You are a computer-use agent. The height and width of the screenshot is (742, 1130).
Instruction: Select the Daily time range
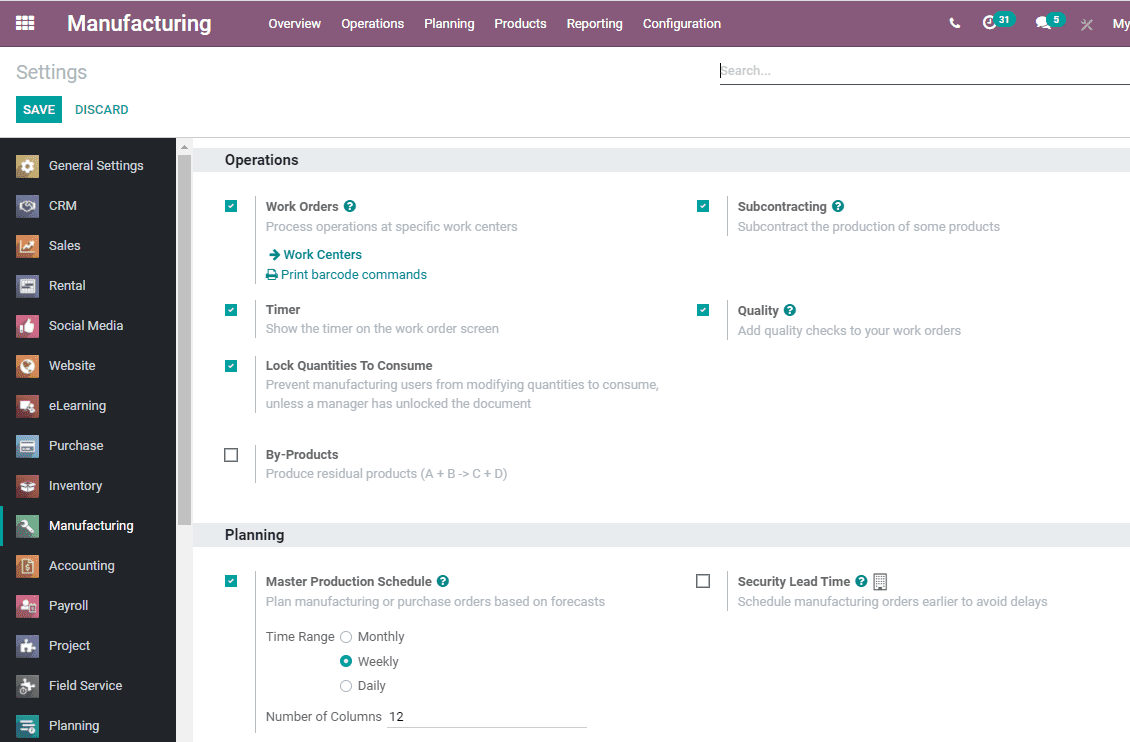[x=345, y=685]
